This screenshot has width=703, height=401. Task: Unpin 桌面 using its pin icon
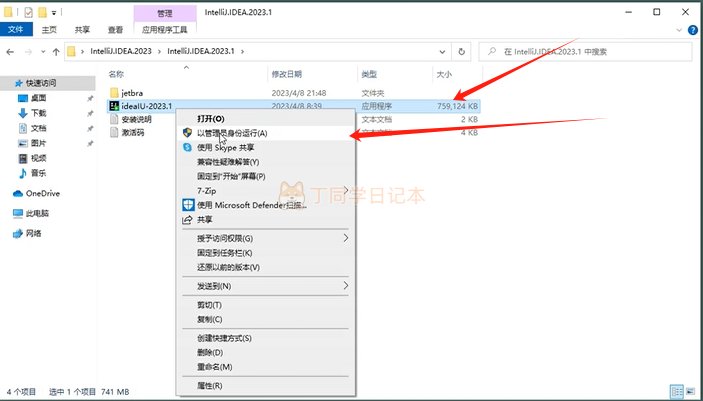(x=90, y=98)
